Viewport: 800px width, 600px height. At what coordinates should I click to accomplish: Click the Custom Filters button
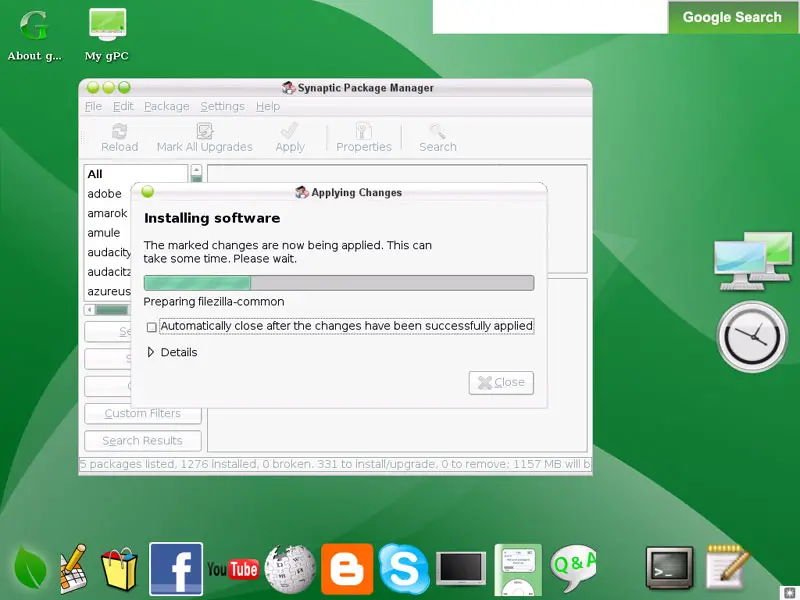coord(143,413)
